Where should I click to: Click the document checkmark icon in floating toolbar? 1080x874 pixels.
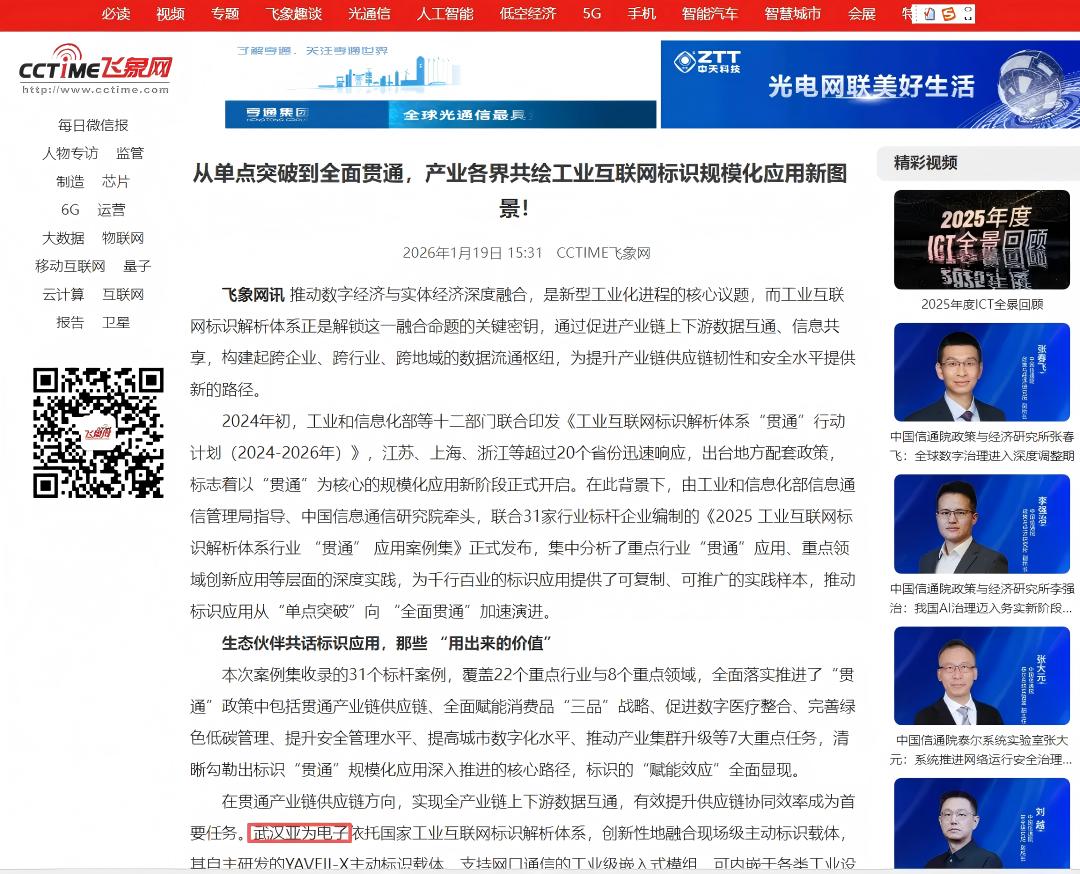[x=930, y=14]
